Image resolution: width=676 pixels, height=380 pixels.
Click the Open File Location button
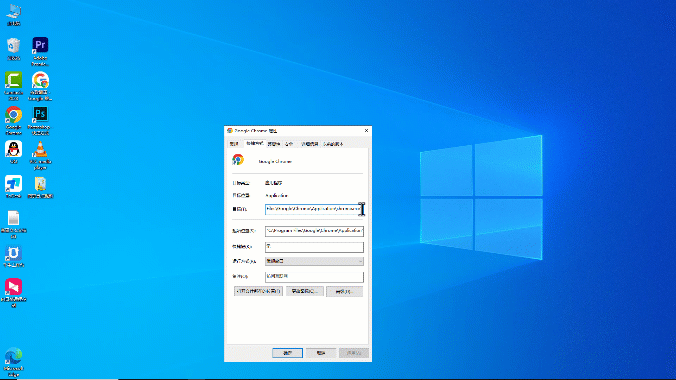(x=258, y=291)
